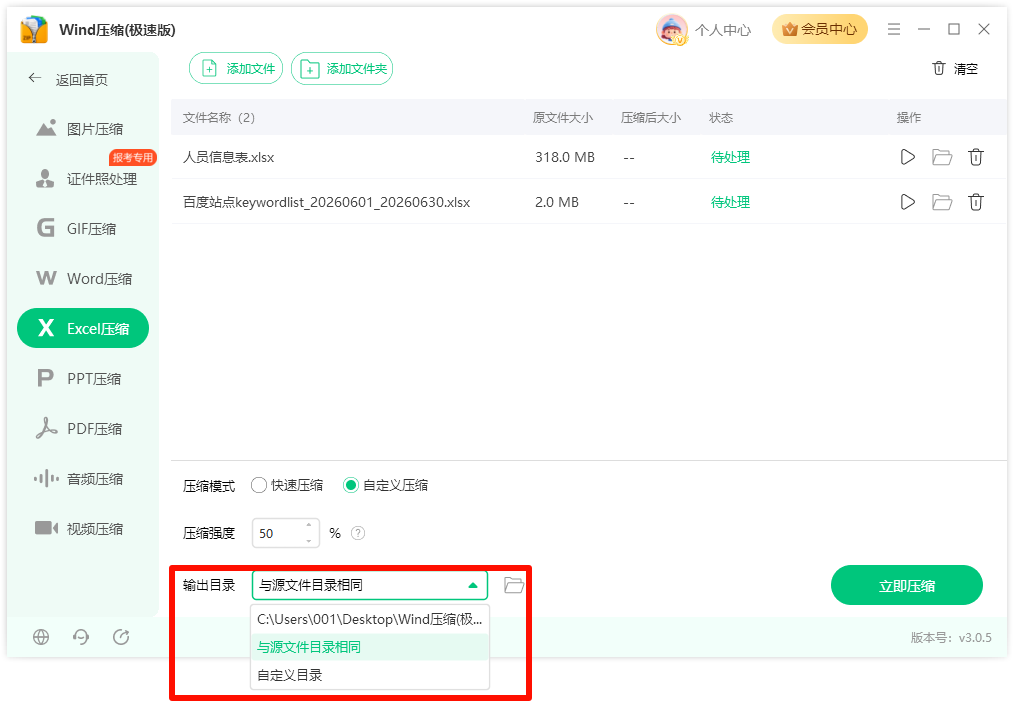1014x702 pixels.
Task: Click the 添加文件 button
Action: pos(236,69)
